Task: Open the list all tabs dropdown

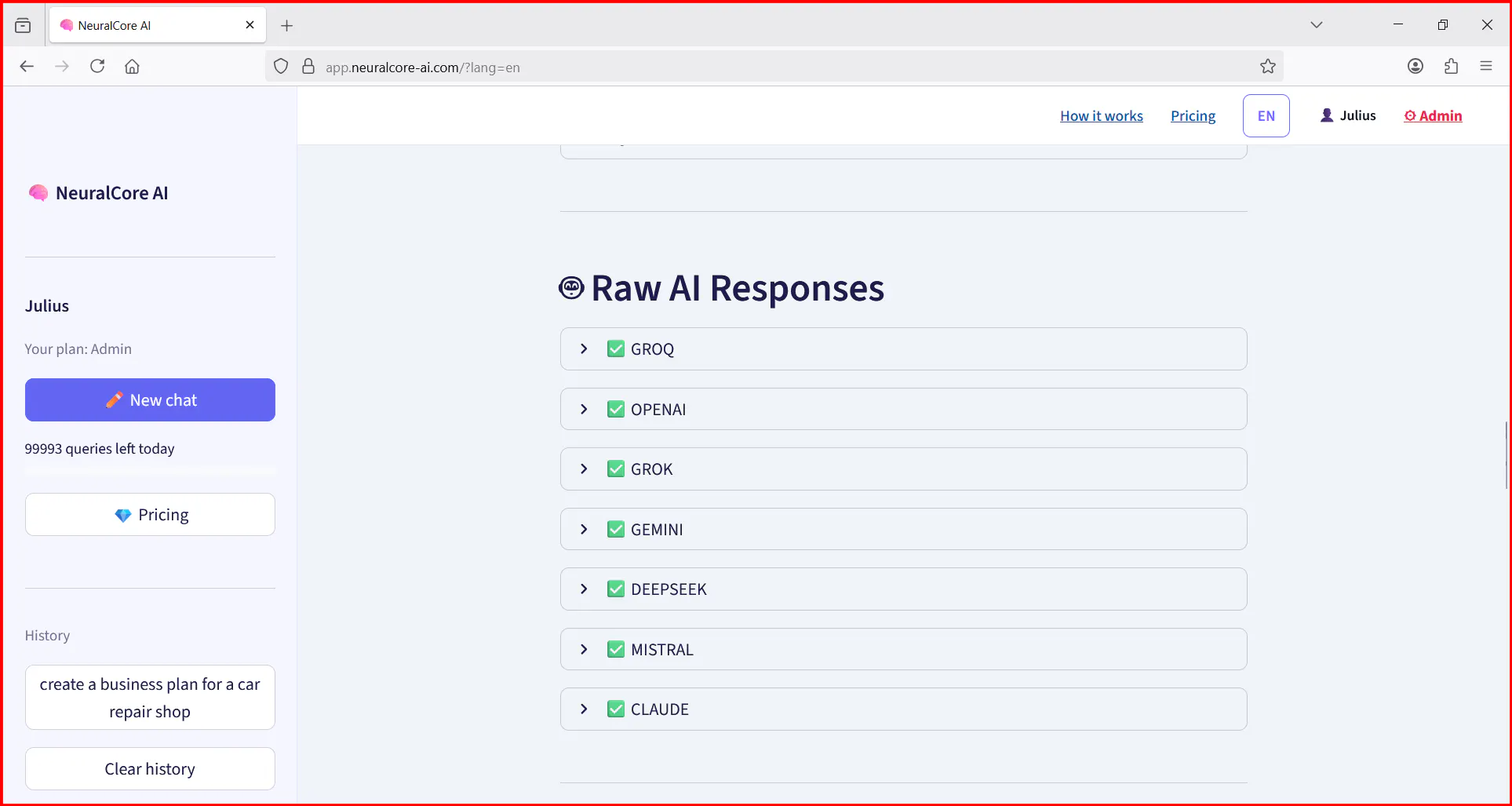Action: pyautogui.click(x=1317, y=25)
